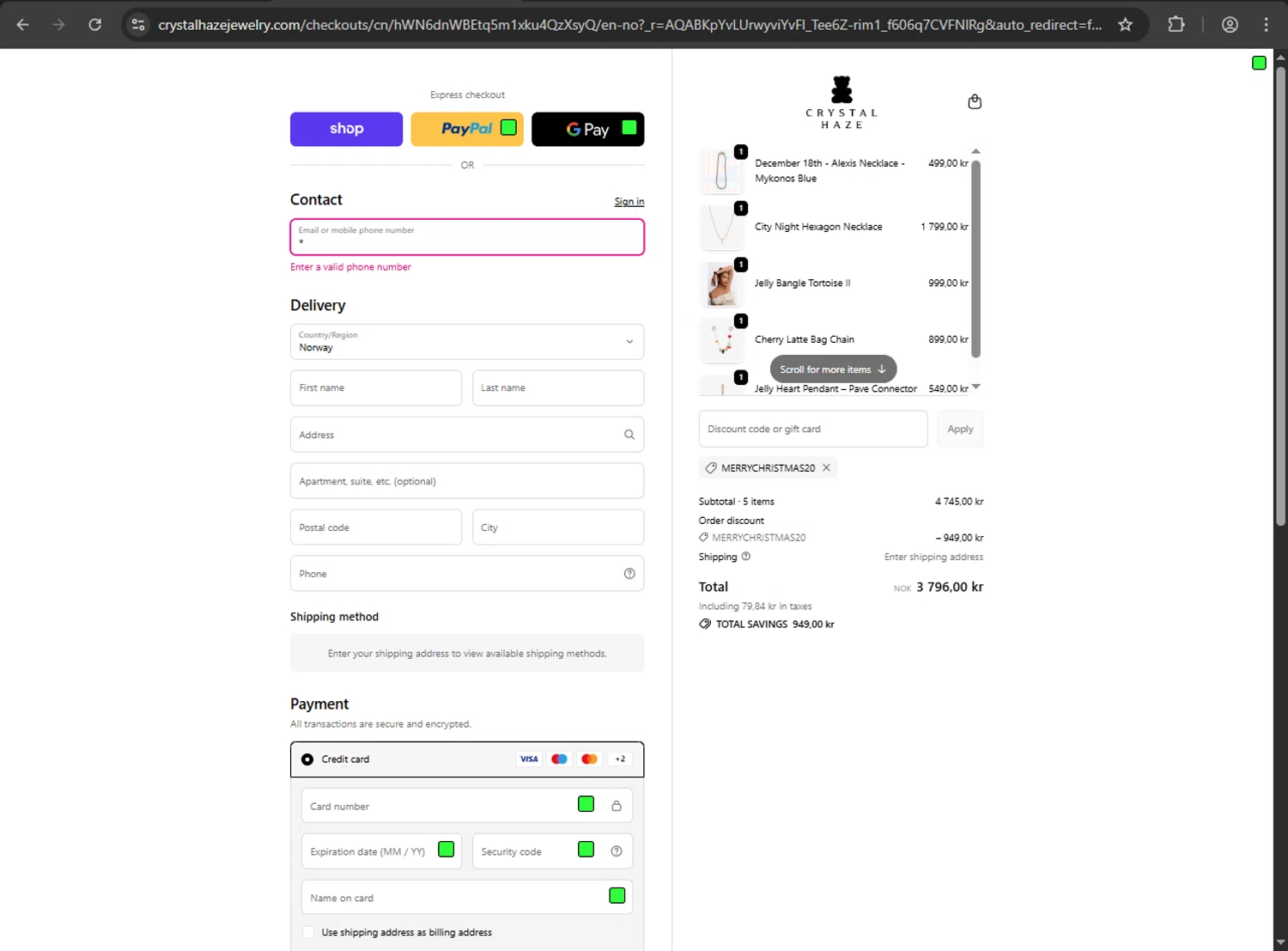The image size is (1288, 951).
Task: Click the Expiration date field
Action: (x=381, y=851)
